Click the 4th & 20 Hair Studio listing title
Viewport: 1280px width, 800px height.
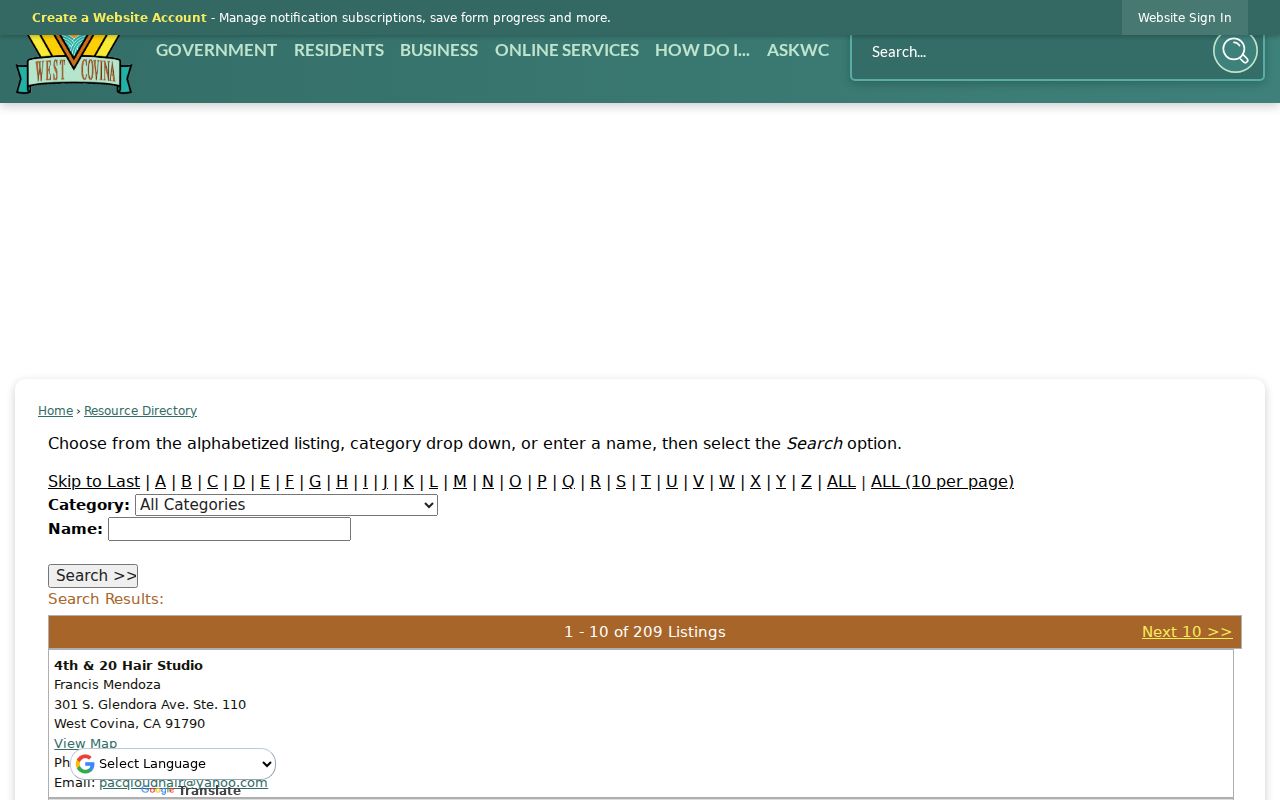point(128,666)
